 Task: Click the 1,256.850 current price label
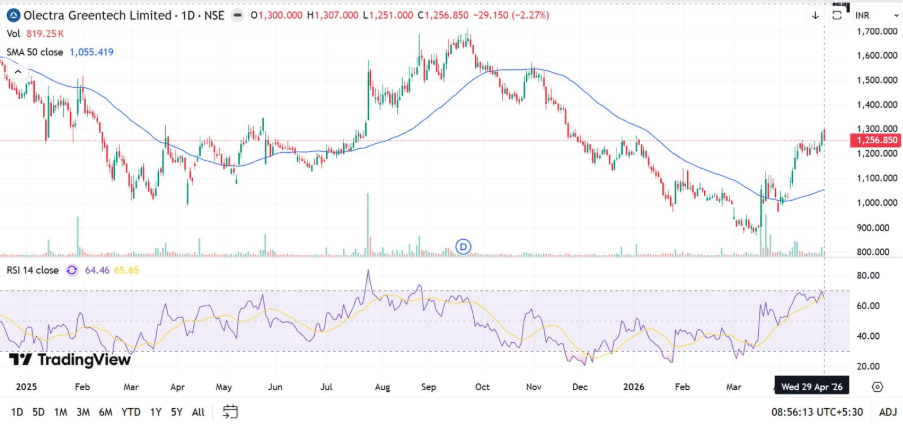coord(875,141)
